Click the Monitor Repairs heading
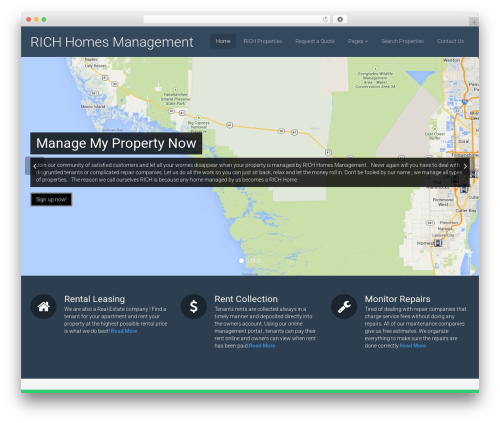The image size is (500, 423). 397,299
